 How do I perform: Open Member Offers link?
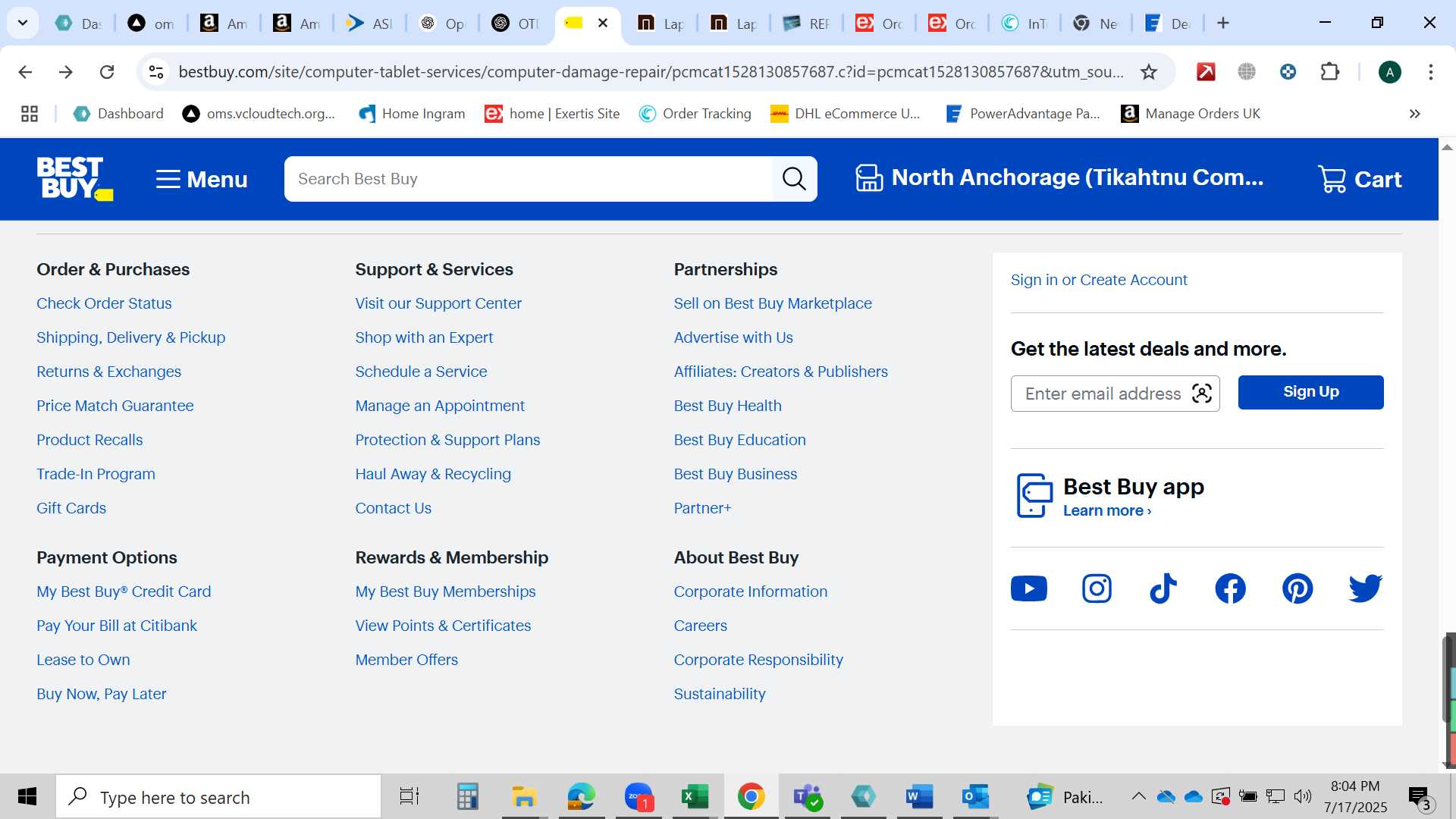pos(406,660)
